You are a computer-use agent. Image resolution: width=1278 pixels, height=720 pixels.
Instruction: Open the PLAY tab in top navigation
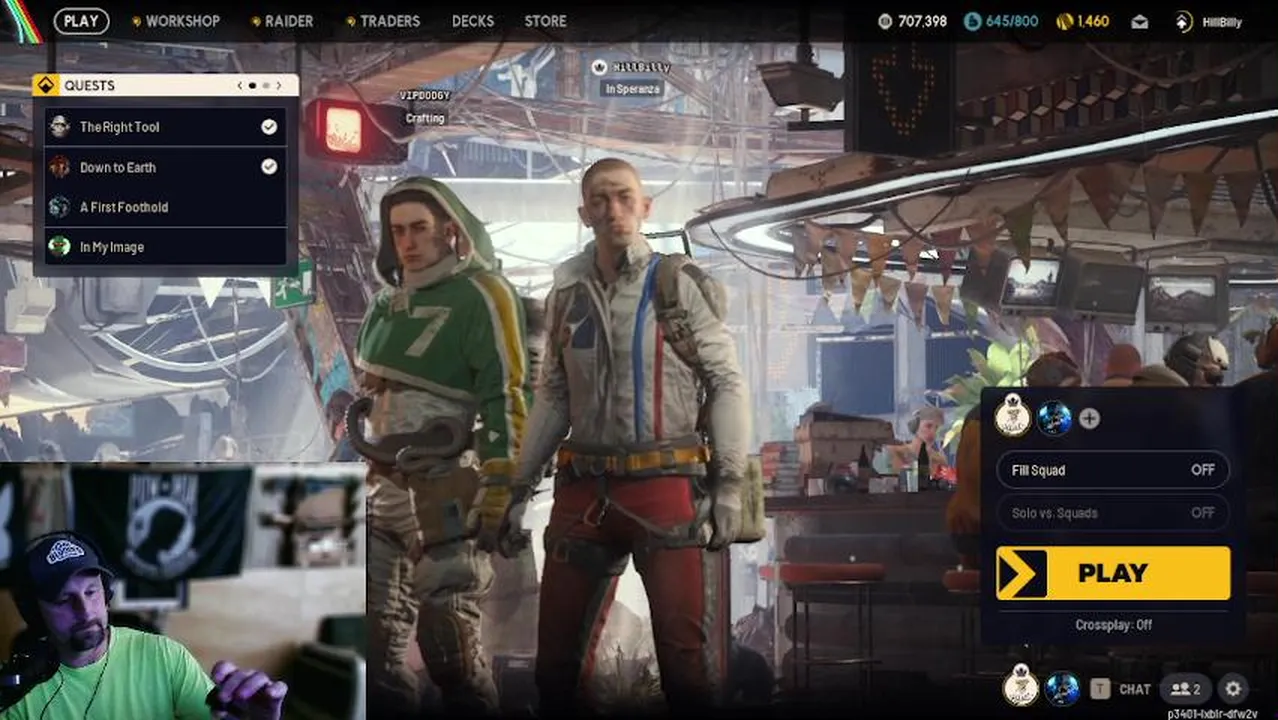point(81,21)
